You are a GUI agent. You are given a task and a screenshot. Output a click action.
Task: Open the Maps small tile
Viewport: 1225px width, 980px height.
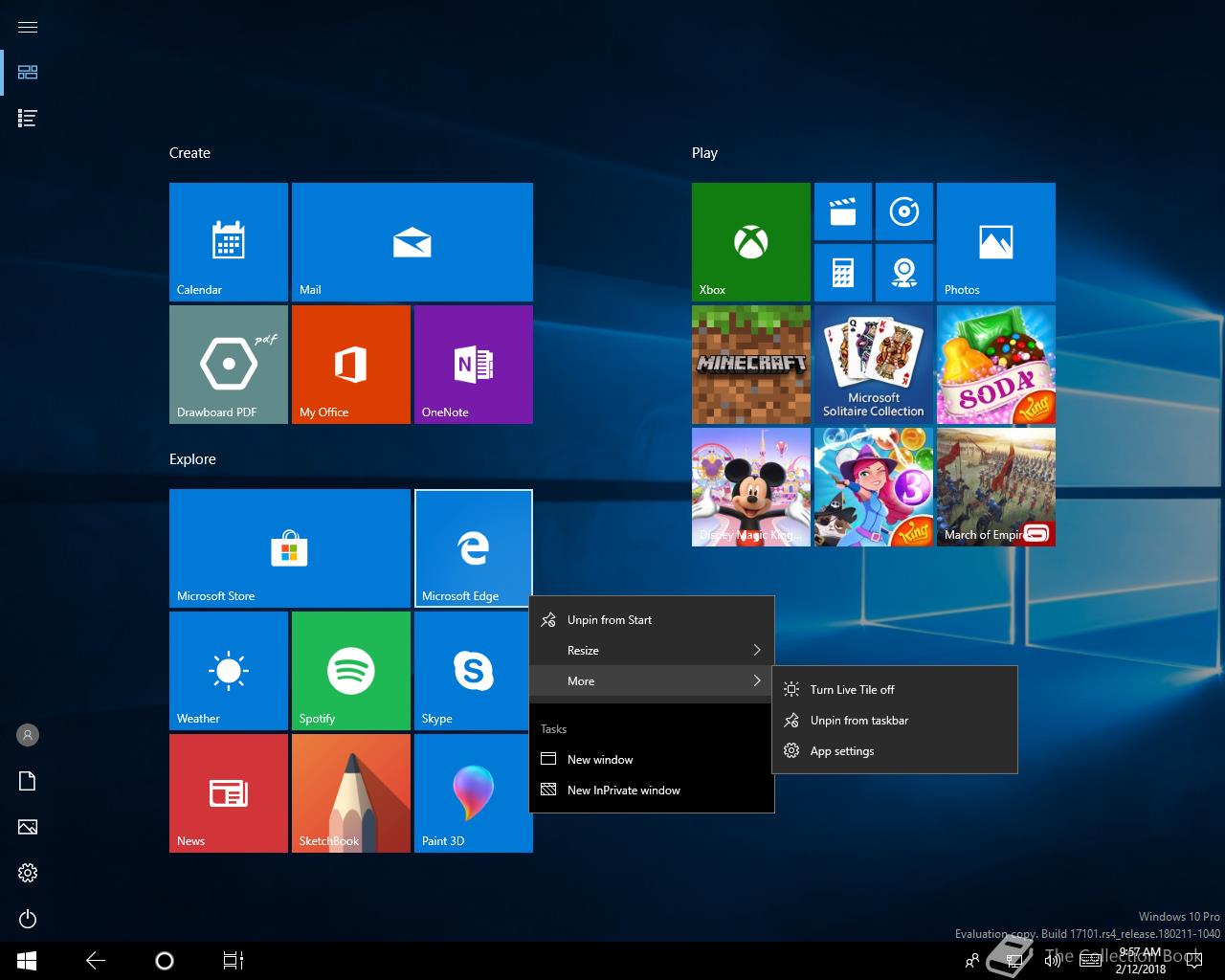coord(904,273)
